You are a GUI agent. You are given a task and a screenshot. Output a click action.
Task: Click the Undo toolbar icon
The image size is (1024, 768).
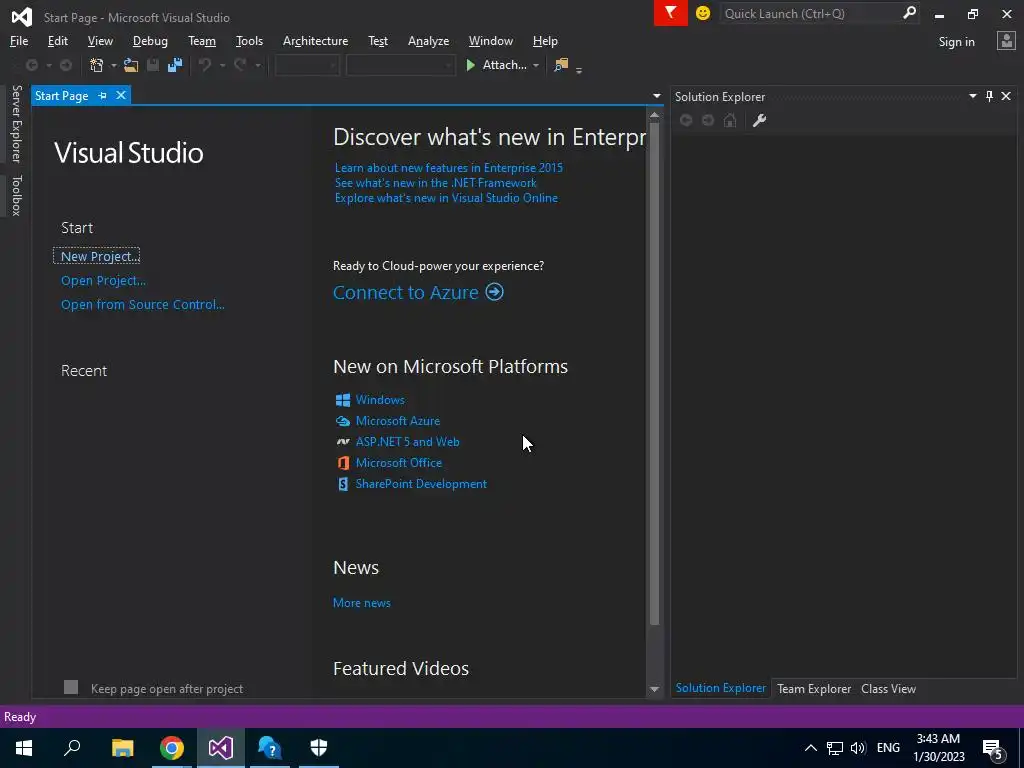point(205,65)
